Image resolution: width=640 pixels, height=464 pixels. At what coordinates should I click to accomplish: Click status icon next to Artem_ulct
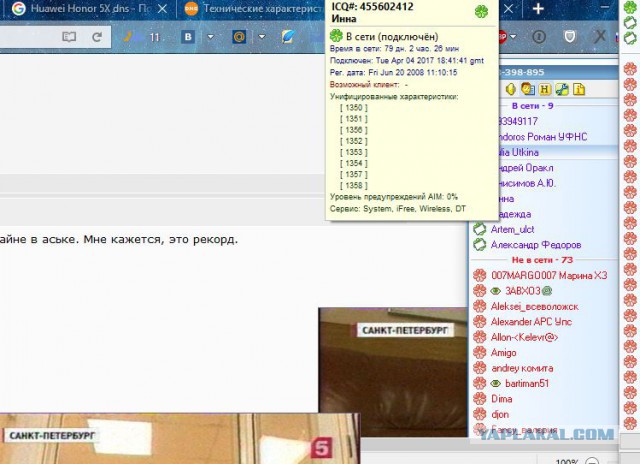(480, 229)
